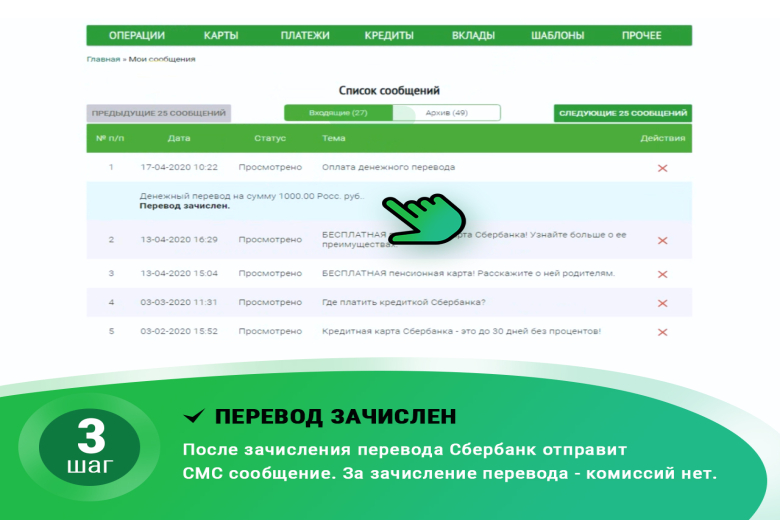The width and height of the screenshot is (780, 520).
Task: Delete message dated 03-03-2020 using red X
Action: tap(662, 303)
